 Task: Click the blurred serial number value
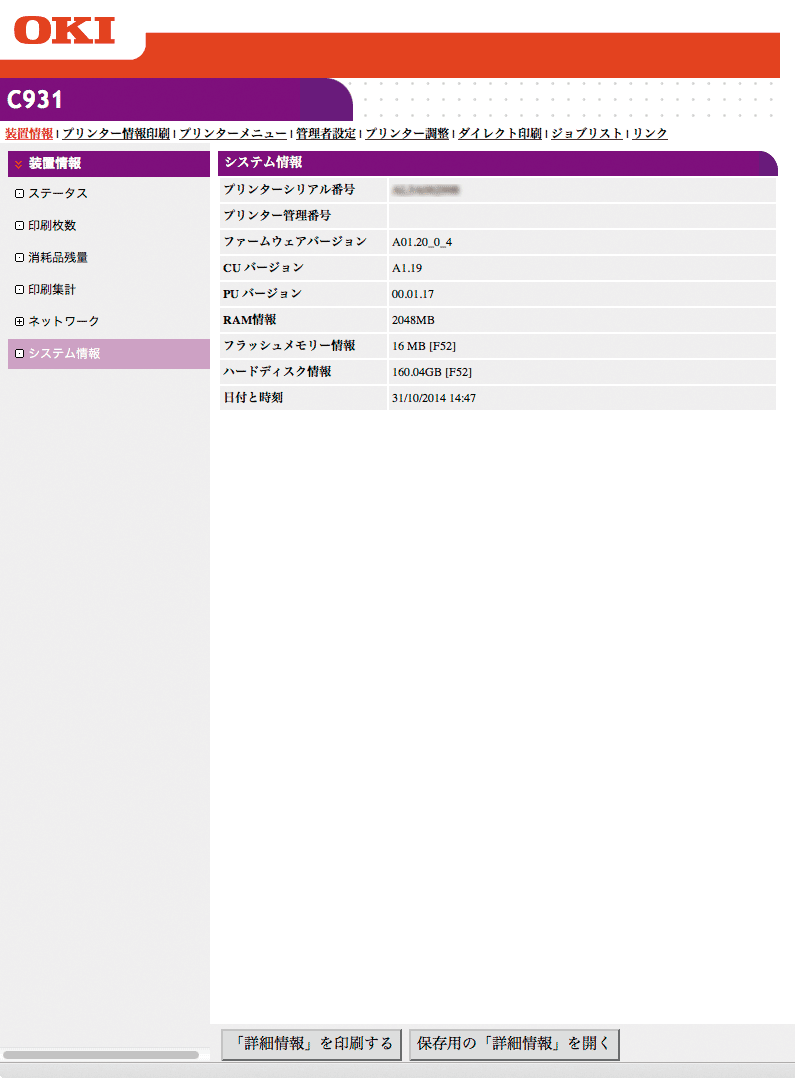coord(425,190)
